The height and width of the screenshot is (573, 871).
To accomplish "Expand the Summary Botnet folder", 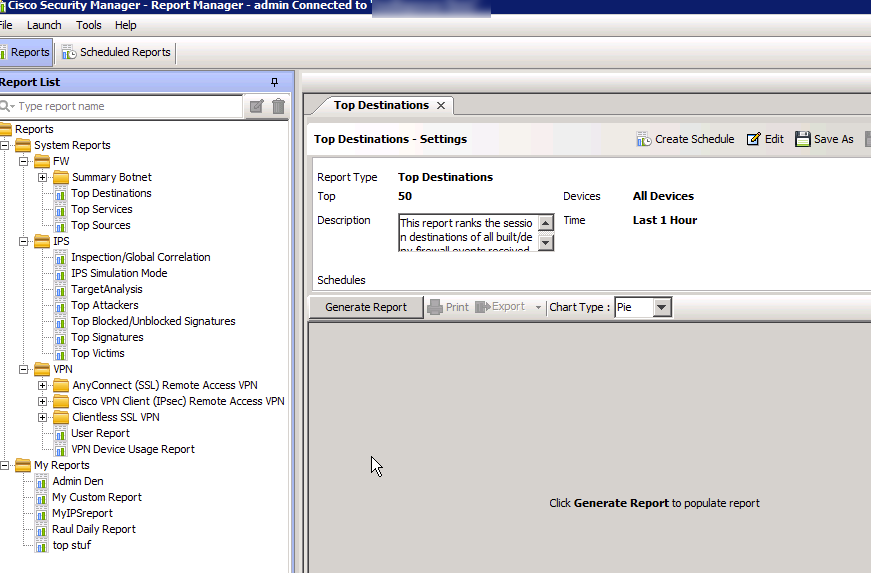I will tap(43, 177).
